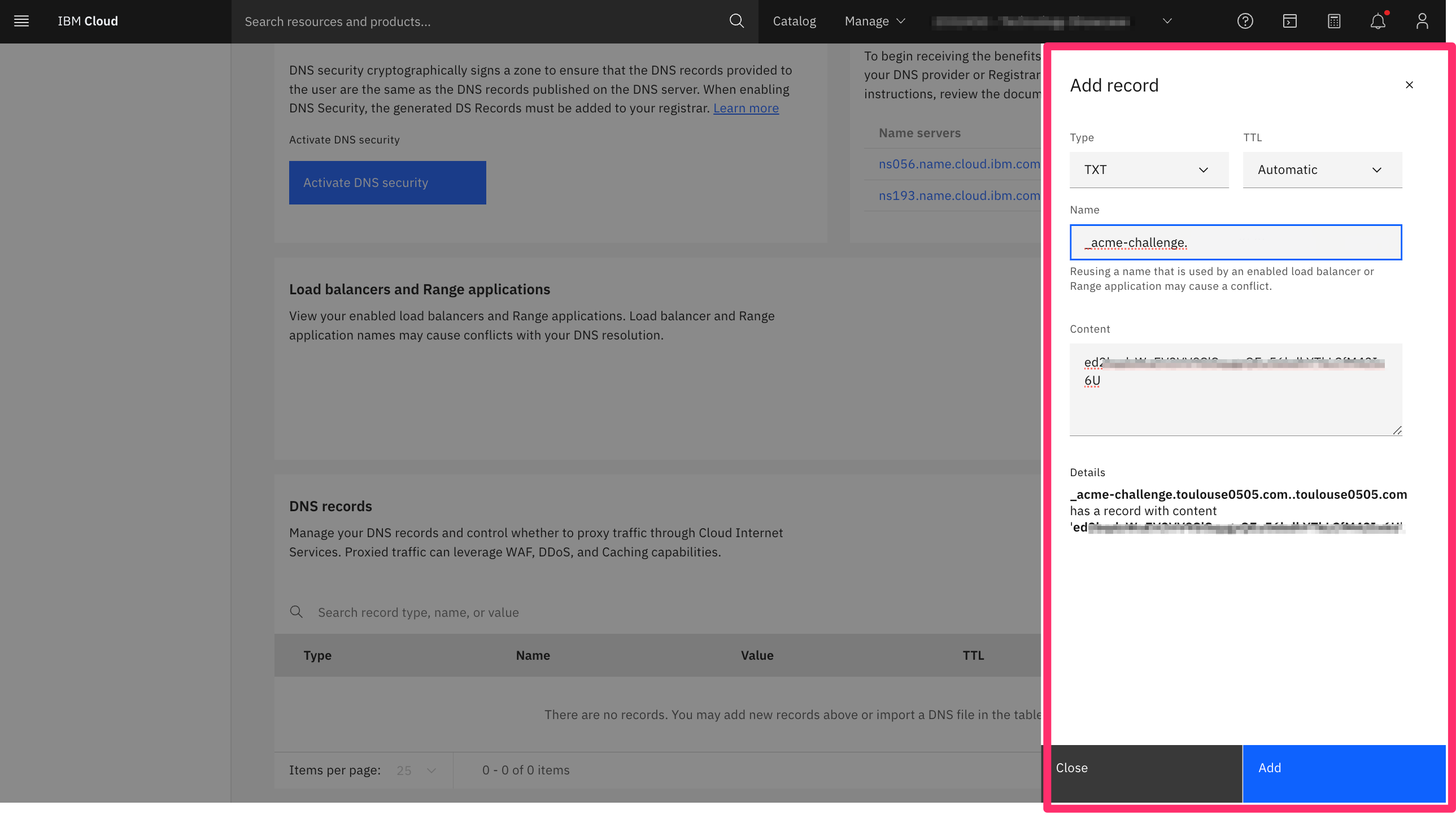The height and width of the screenshot is (836, 1456).
Task: View notifications bell icon
Action: click(x=1377, y=21)
